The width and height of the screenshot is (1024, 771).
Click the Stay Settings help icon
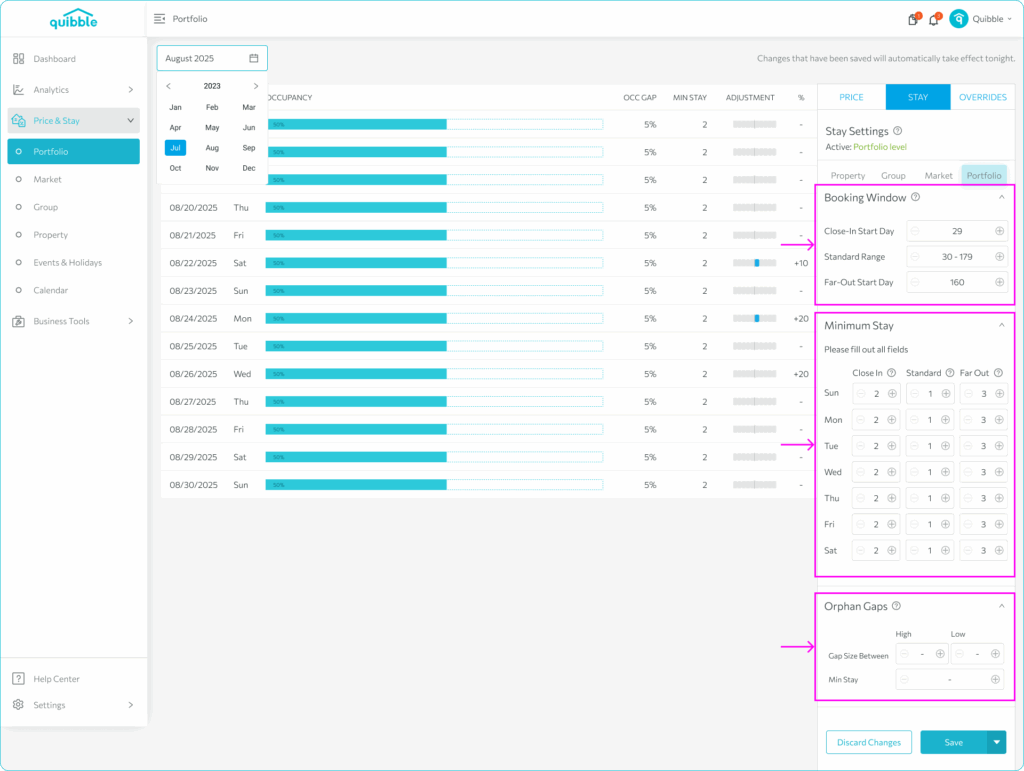point(897,131)
